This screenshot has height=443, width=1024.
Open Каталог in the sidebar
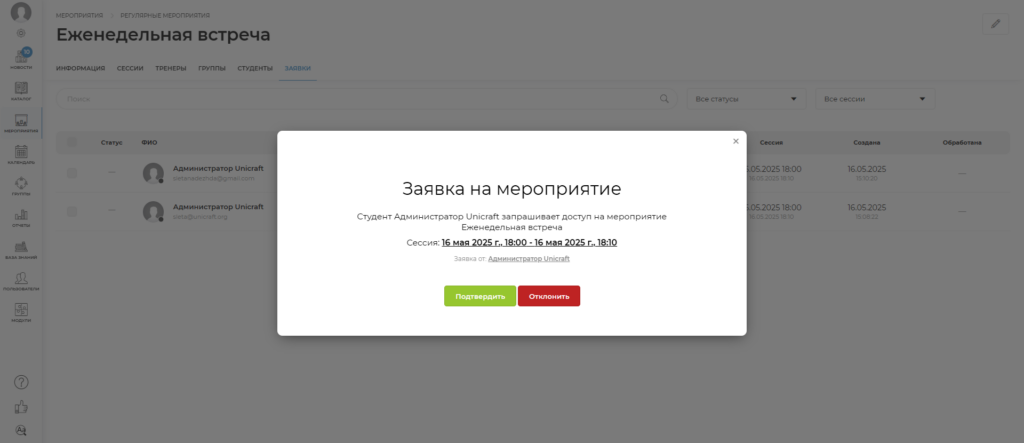click(21, 91)
